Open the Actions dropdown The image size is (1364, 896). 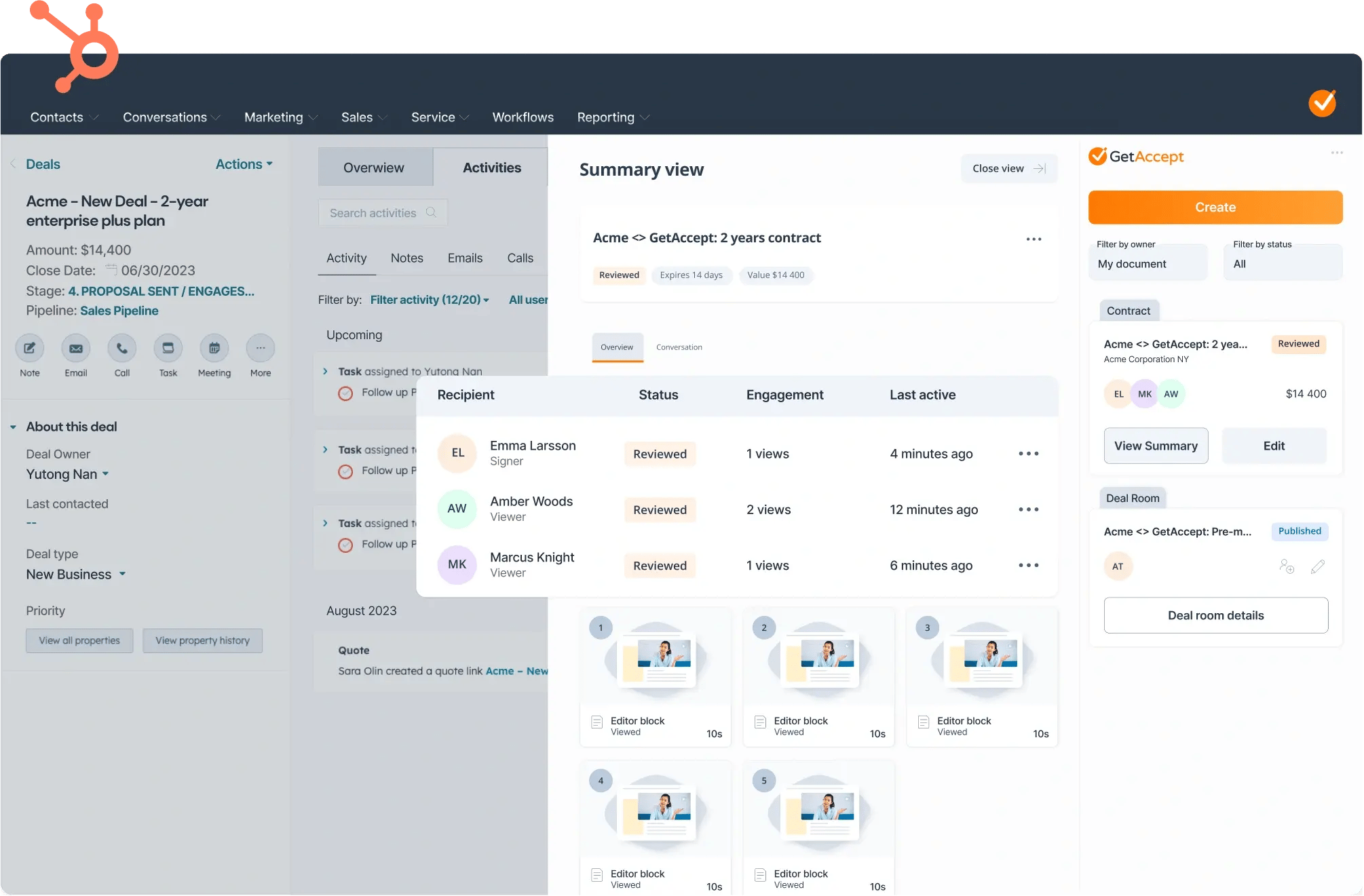(244, 164)
